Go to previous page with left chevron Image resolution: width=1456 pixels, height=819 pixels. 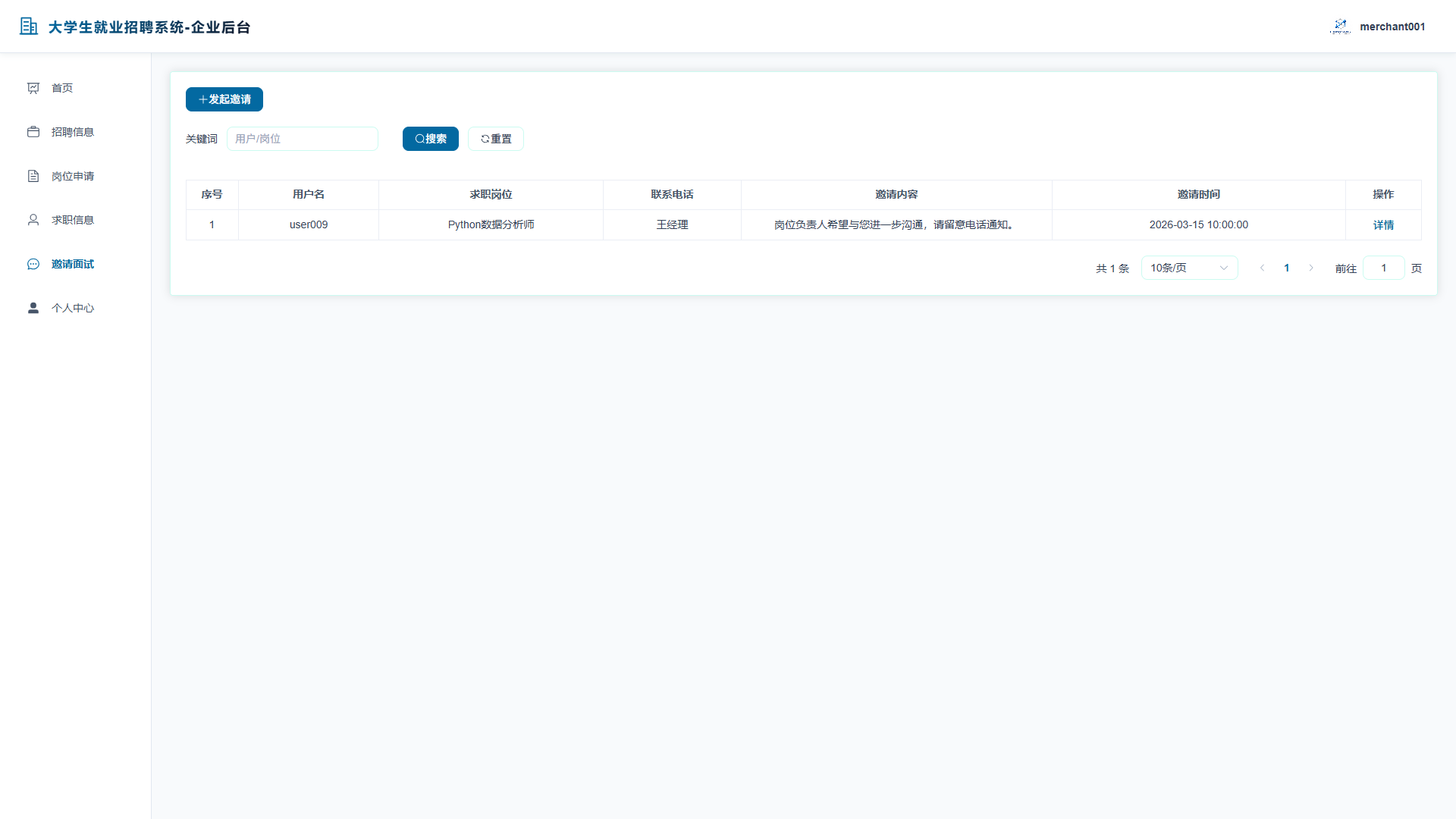(x=1262, y=268)
